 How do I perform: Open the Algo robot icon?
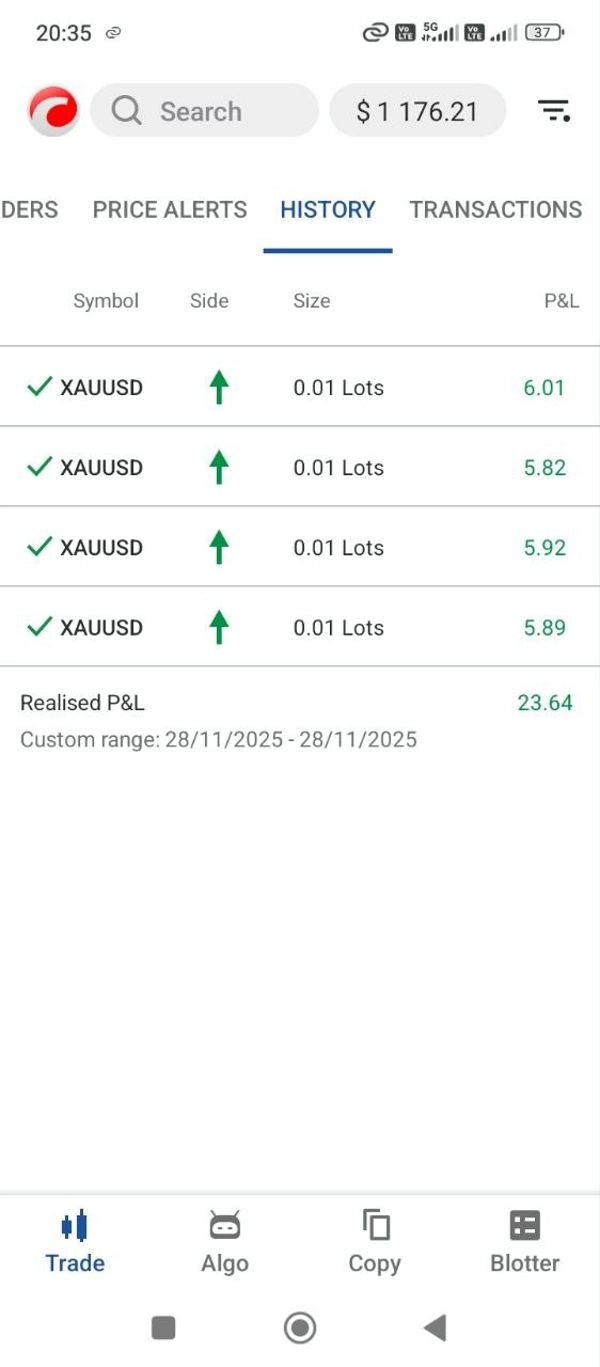coord(225,1226)
